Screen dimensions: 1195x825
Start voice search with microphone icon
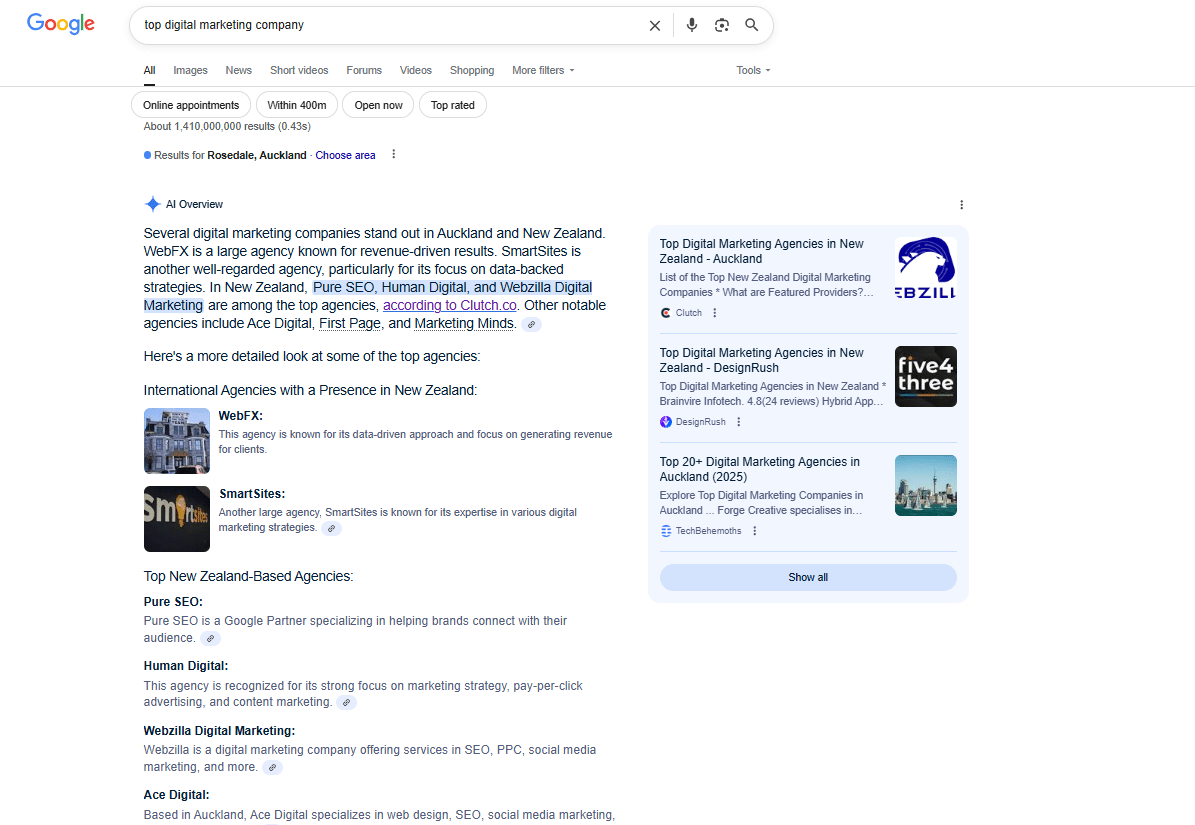(691, 25)
